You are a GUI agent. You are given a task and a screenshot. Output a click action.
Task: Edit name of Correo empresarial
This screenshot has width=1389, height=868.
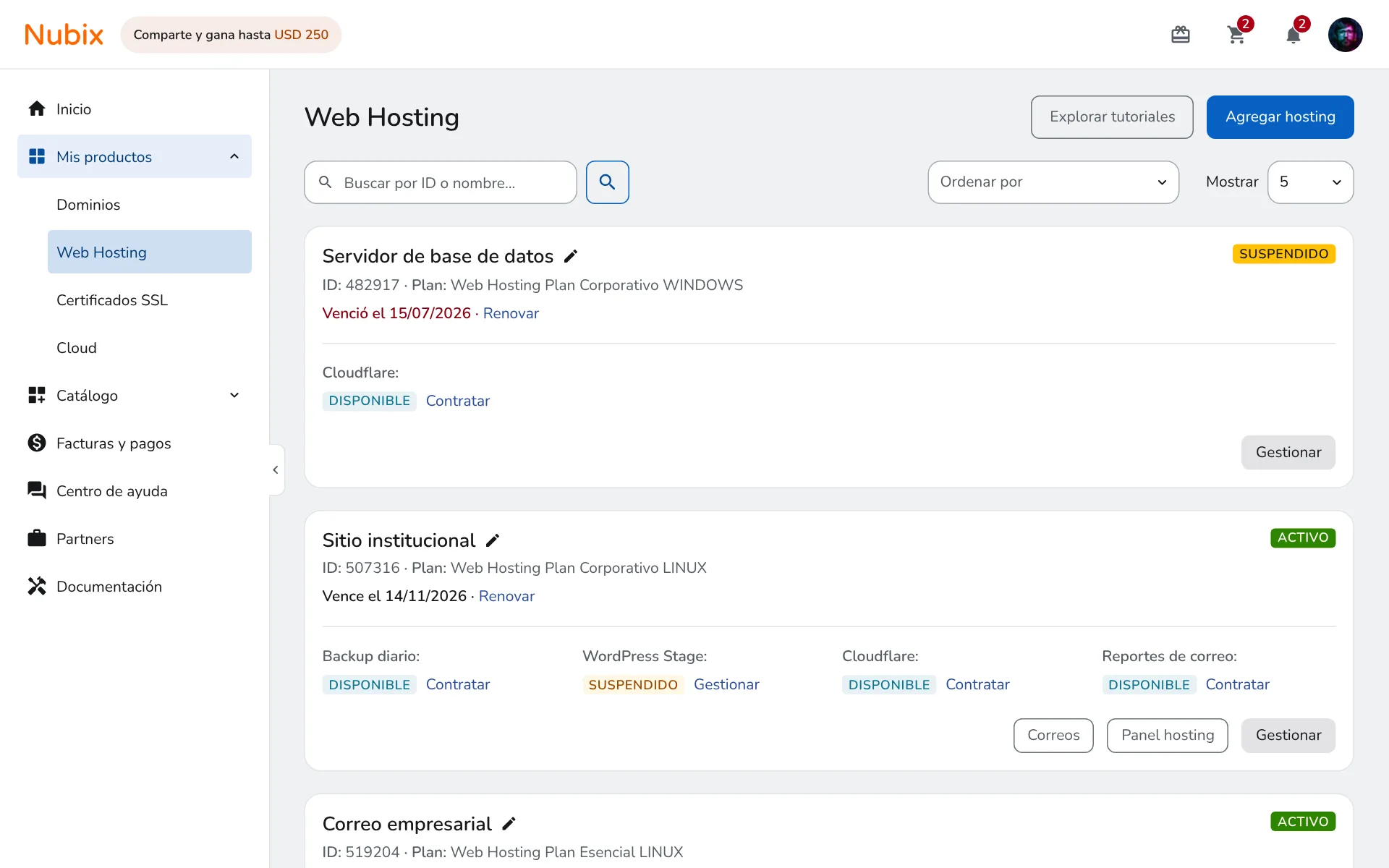(509, 824)
